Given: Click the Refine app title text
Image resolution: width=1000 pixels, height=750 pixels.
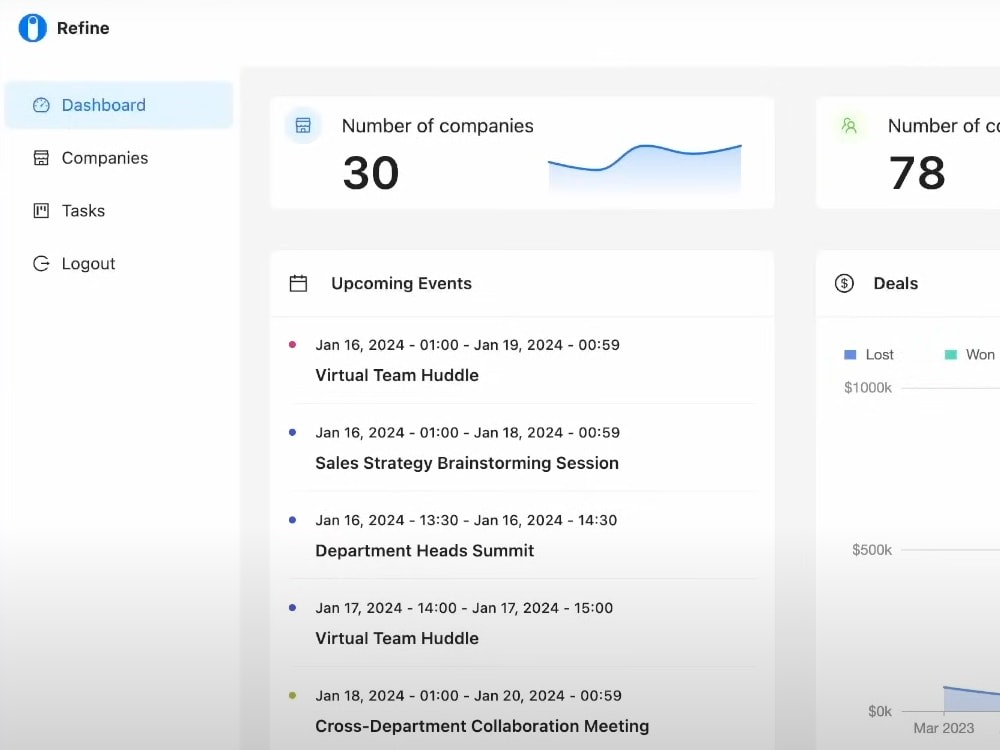Looking at the screenshot, I should (83, 29).
